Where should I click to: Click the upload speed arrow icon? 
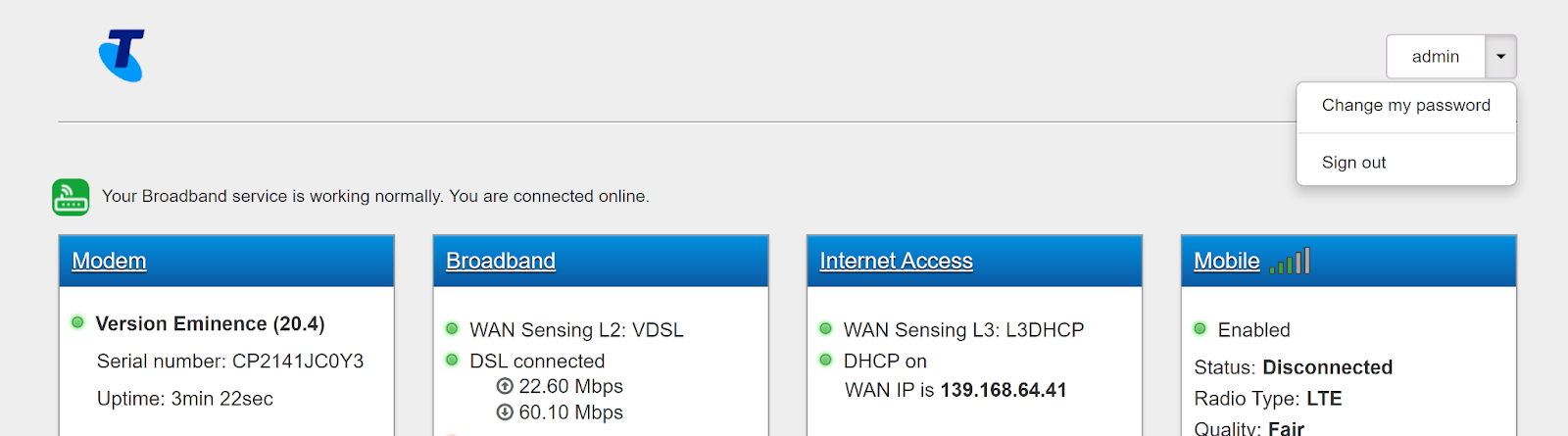point(505,386)
